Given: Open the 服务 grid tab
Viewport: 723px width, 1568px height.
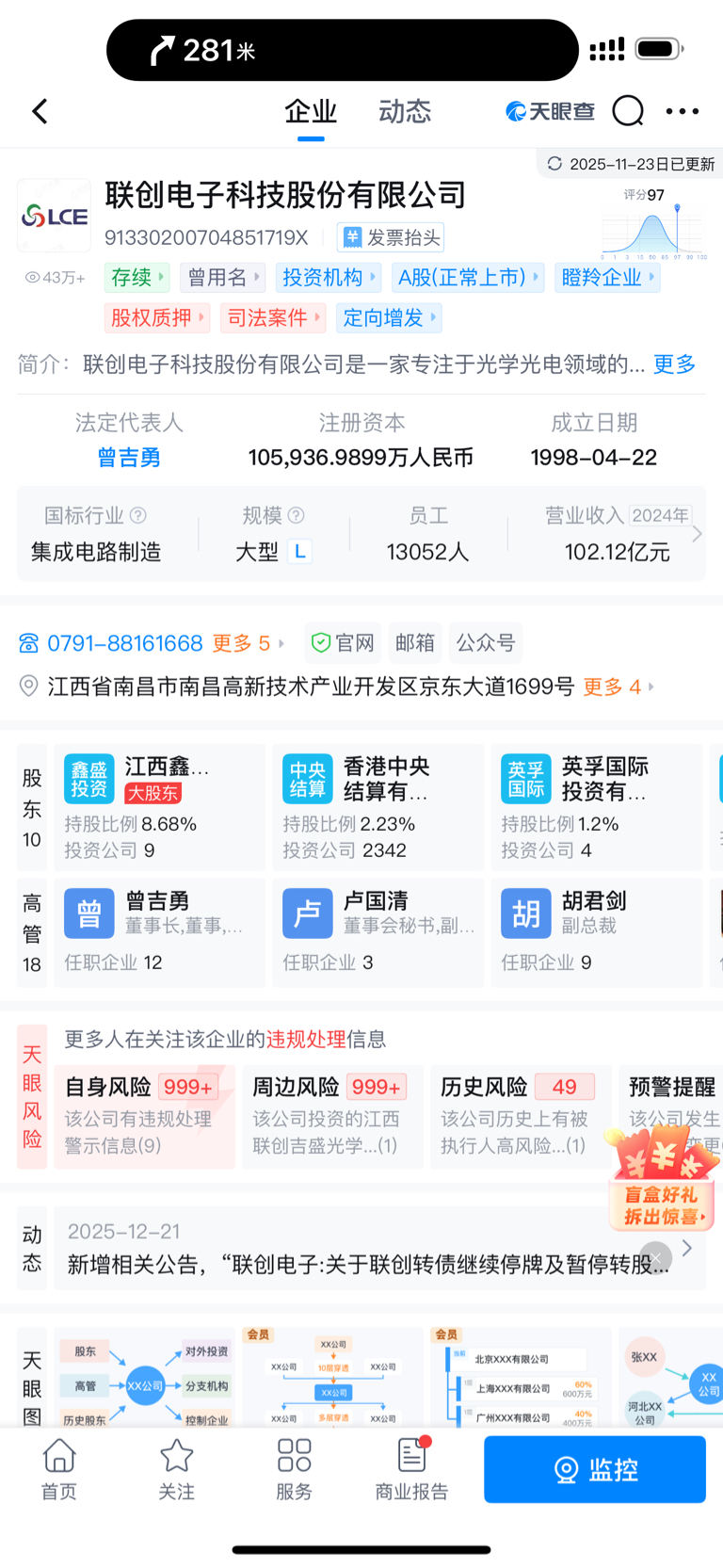Looking at the screenshot, I should [295, 1469].
